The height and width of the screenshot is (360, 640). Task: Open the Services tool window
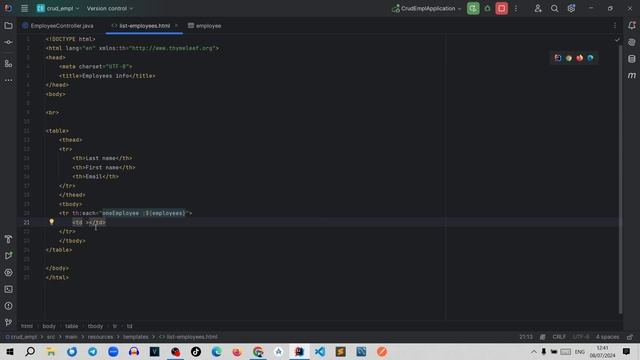tap(8, 273)
